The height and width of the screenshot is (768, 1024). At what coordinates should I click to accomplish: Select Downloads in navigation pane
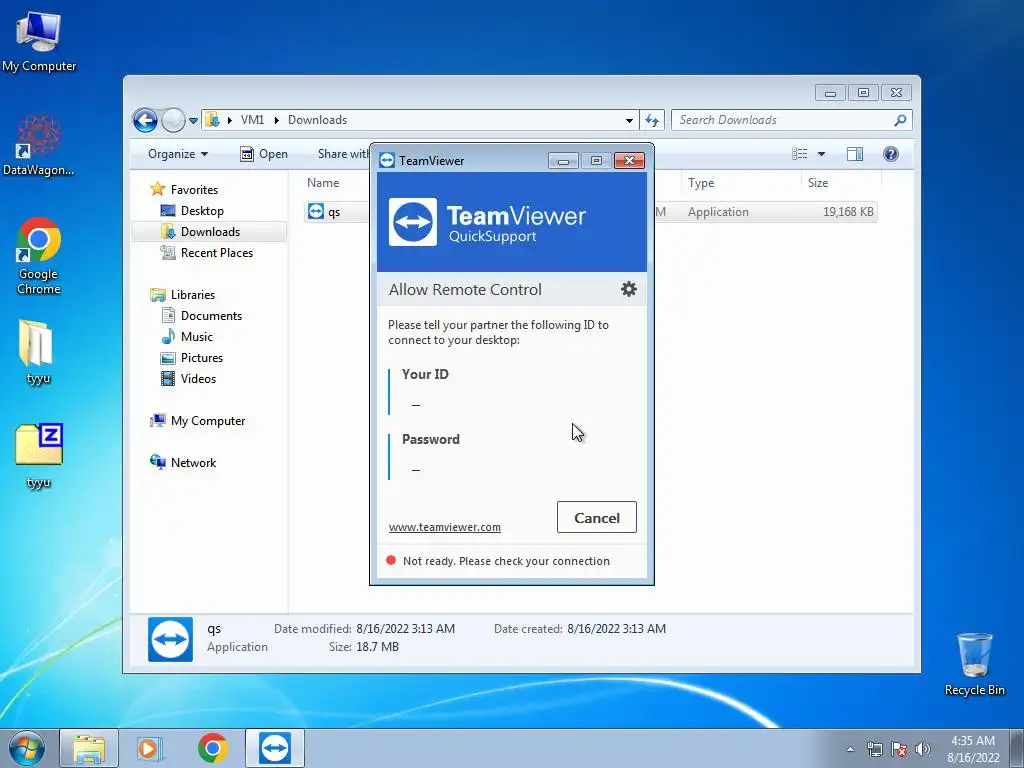(210, 232)
